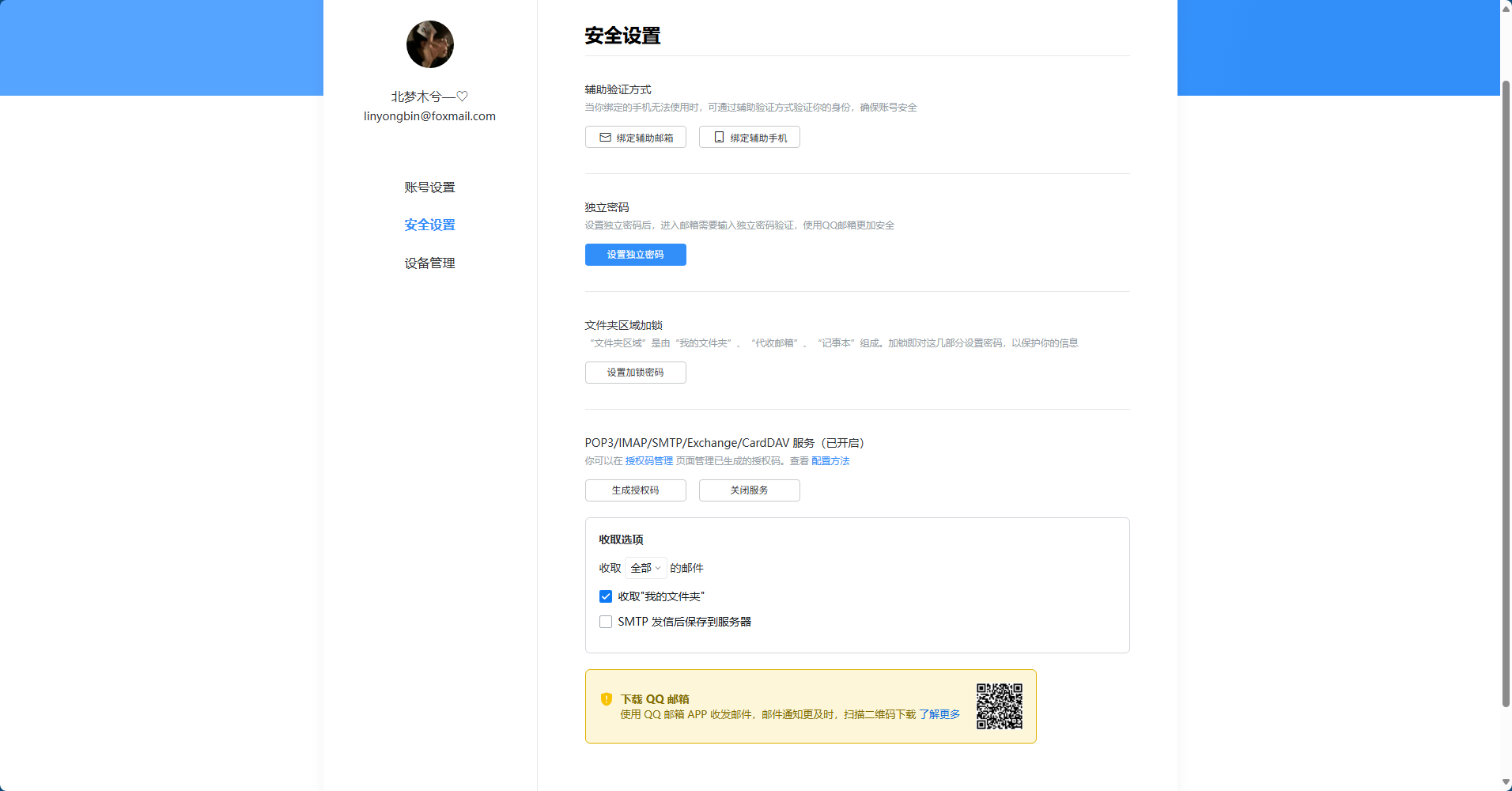Click the QQ 邮箱 app QR code
Screen dimensions: 1512x791
(999, 706)
